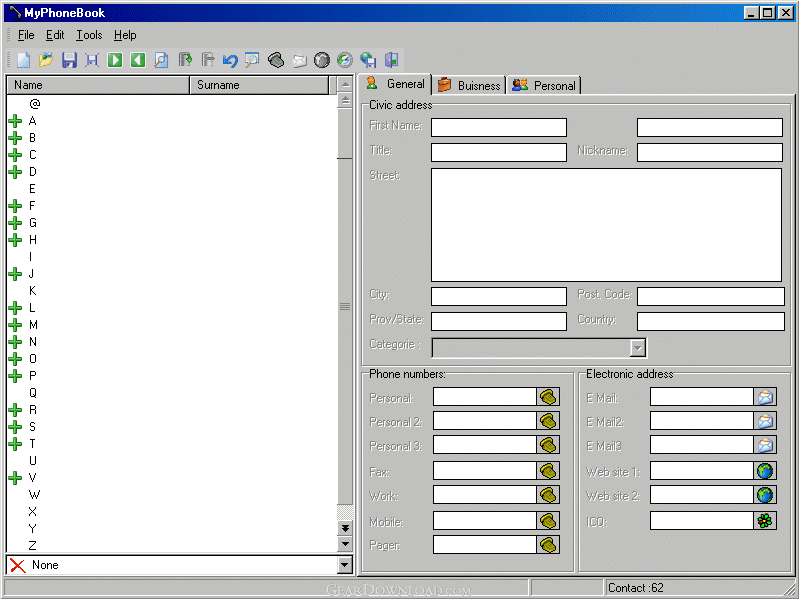The height and width of the screenshot is (599, 799).
Task: Click the blue Undo arrow icon
Action: coord(230,60)
